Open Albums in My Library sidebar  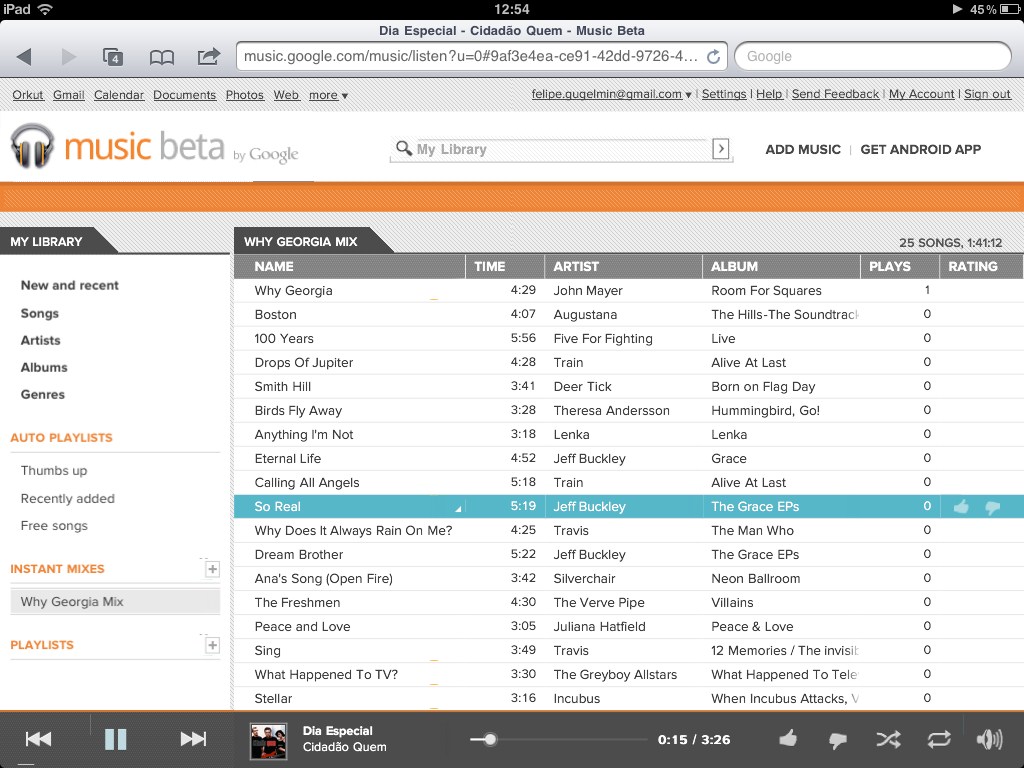(44, 367)
